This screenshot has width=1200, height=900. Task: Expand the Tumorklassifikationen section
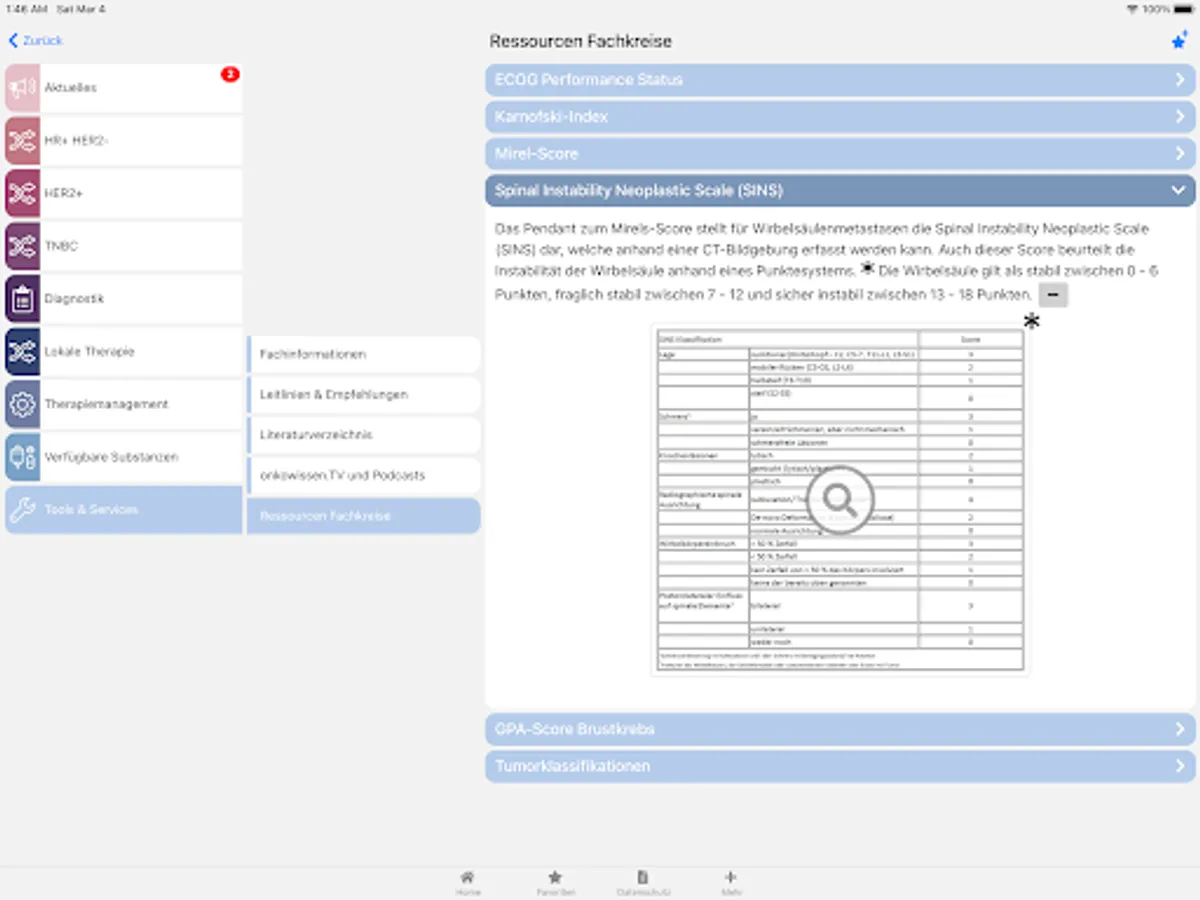pos(840,766)
